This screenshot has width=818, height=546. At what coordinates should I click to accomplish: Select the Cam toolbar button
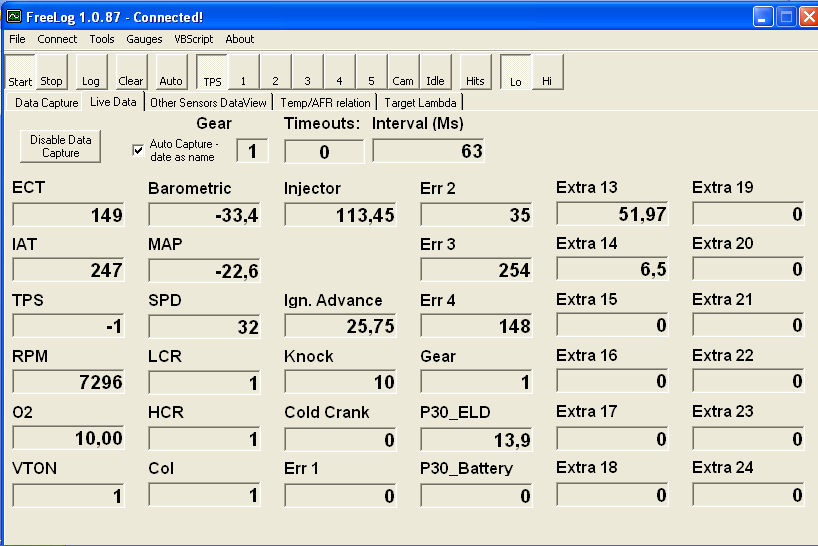click(403, 72)
